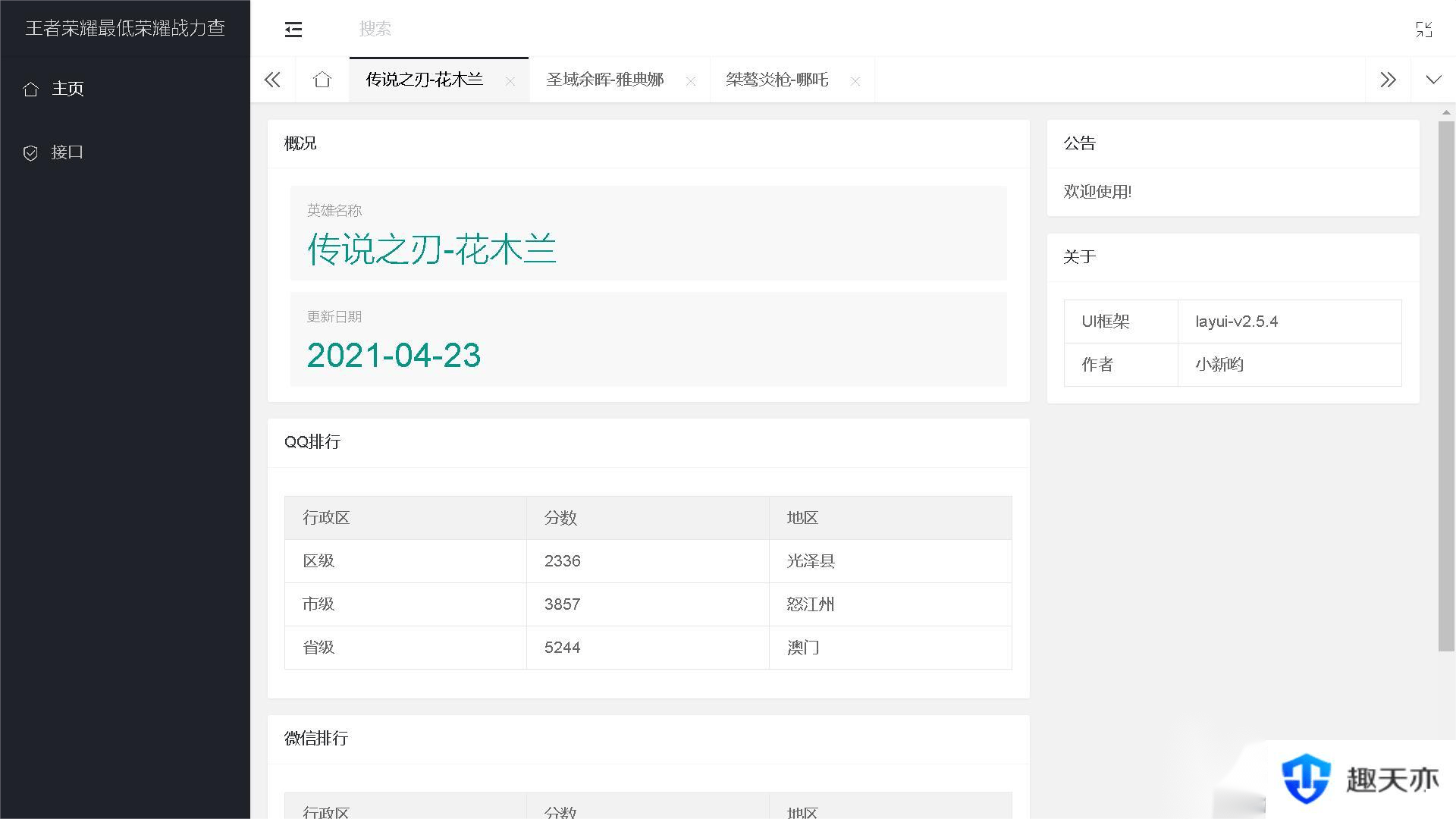This screenshot has height=819, width=1456.
Task: Select the score 2336 cell
Action: point(648,561)
